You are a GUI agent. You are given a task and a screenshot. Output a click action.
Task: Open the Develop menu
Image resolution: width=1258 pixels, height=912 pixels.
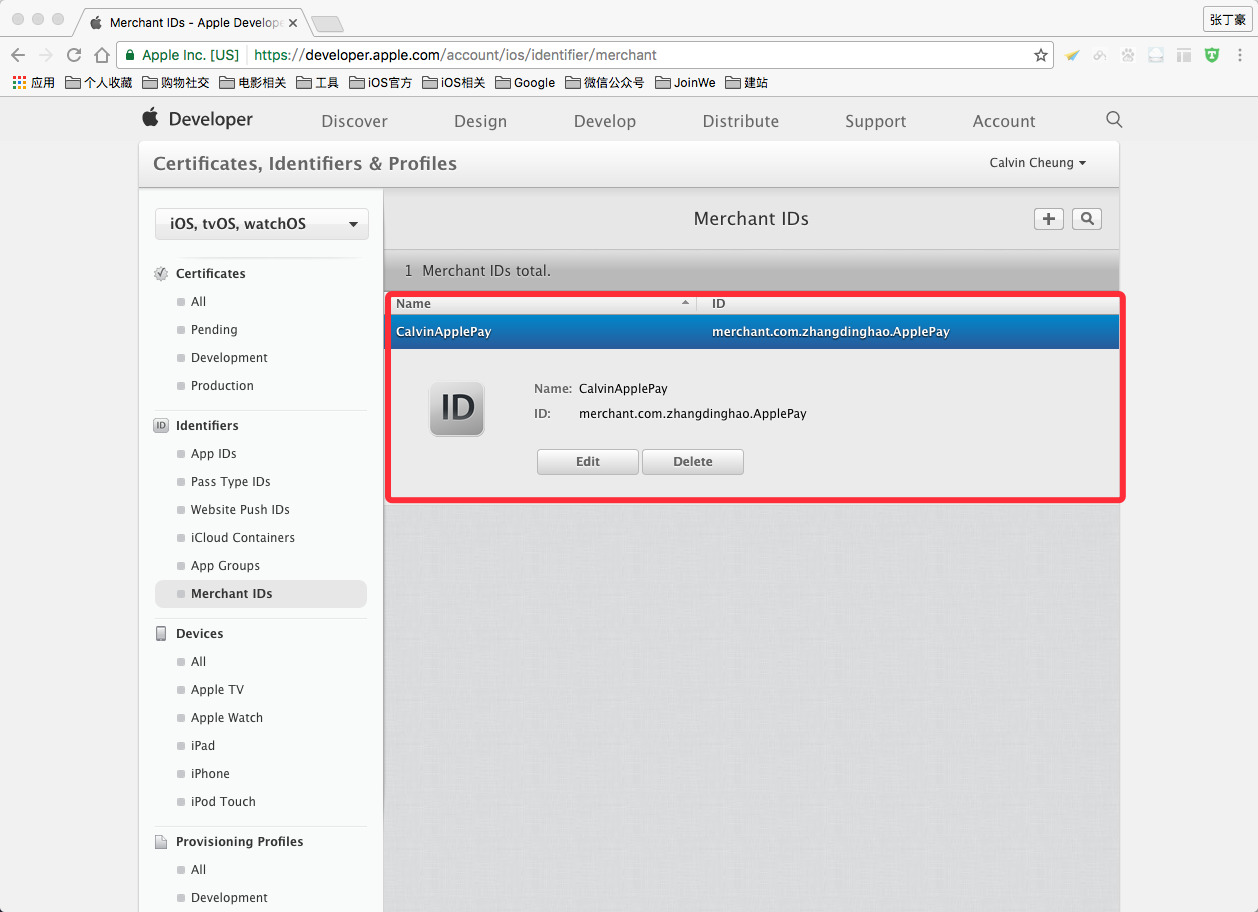pyautogui.click(x=605, y=121)
